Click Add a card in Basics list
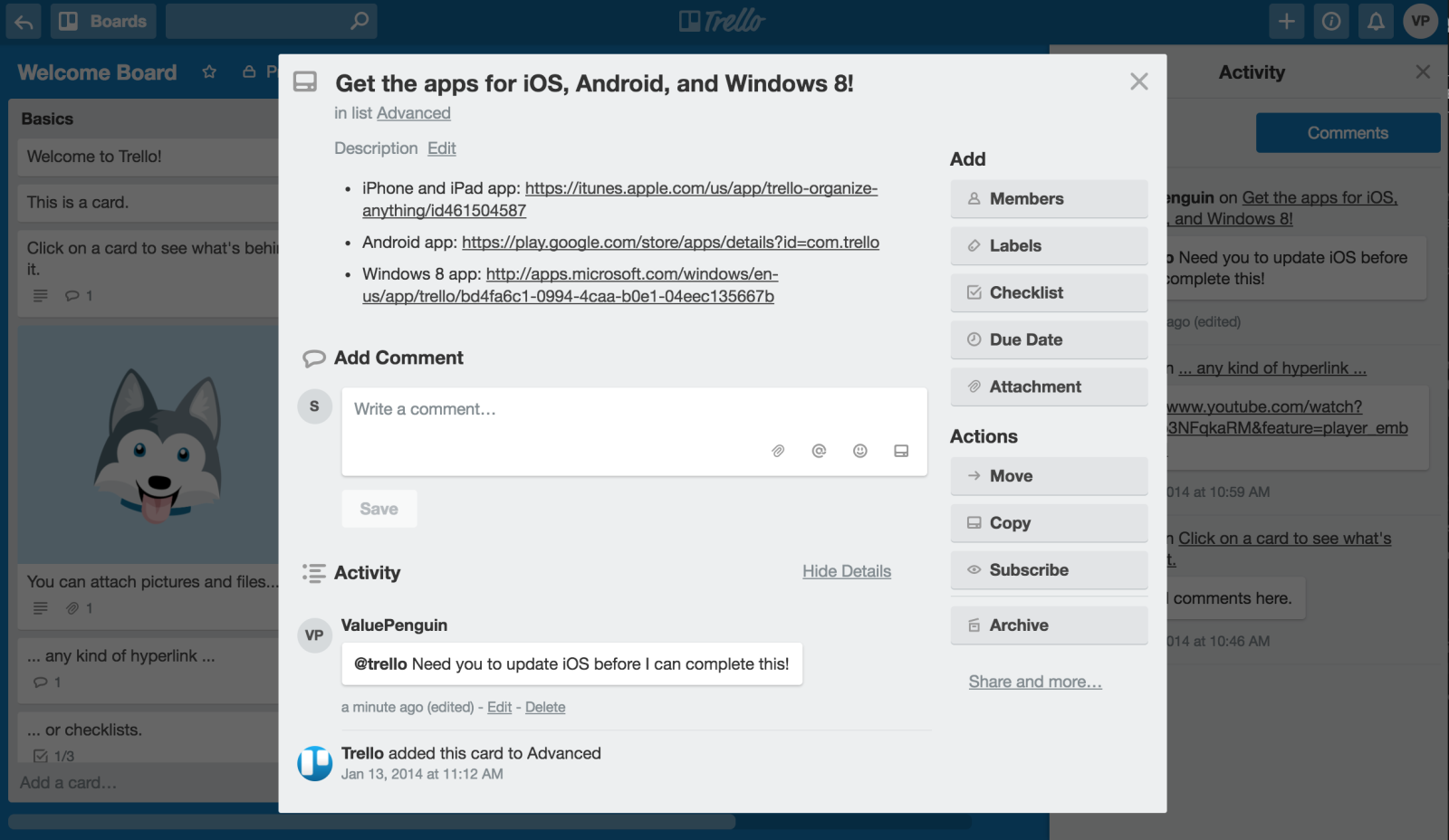This screenshot has height=840, width=1449. click(x=69, y=783)
